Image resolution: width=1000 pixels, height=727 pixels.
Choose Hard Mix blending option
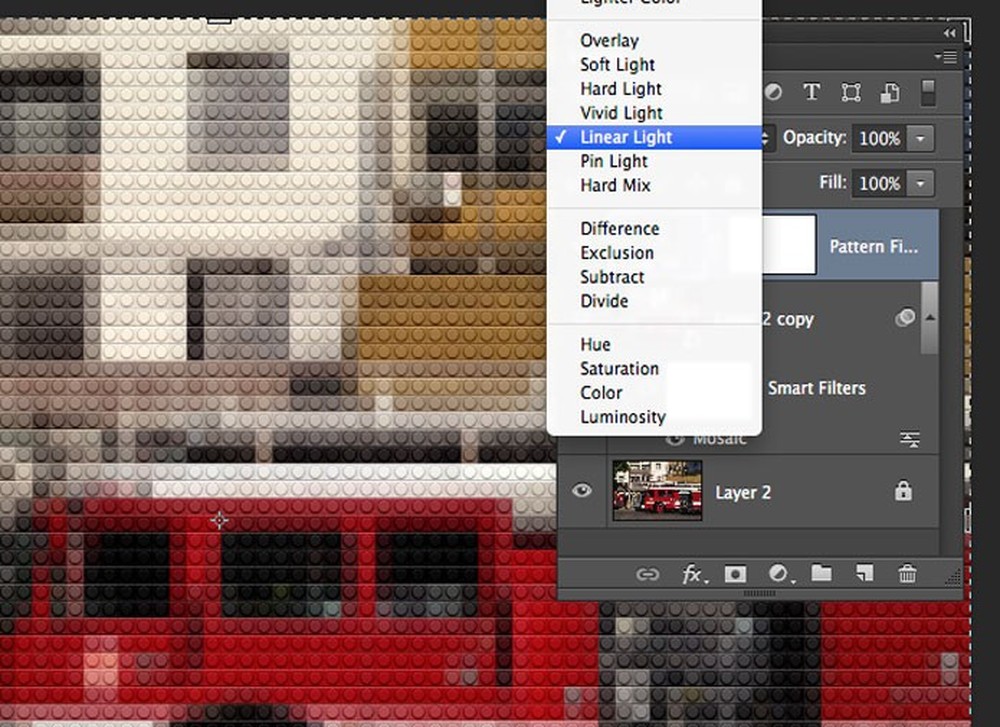coord(615,185)
